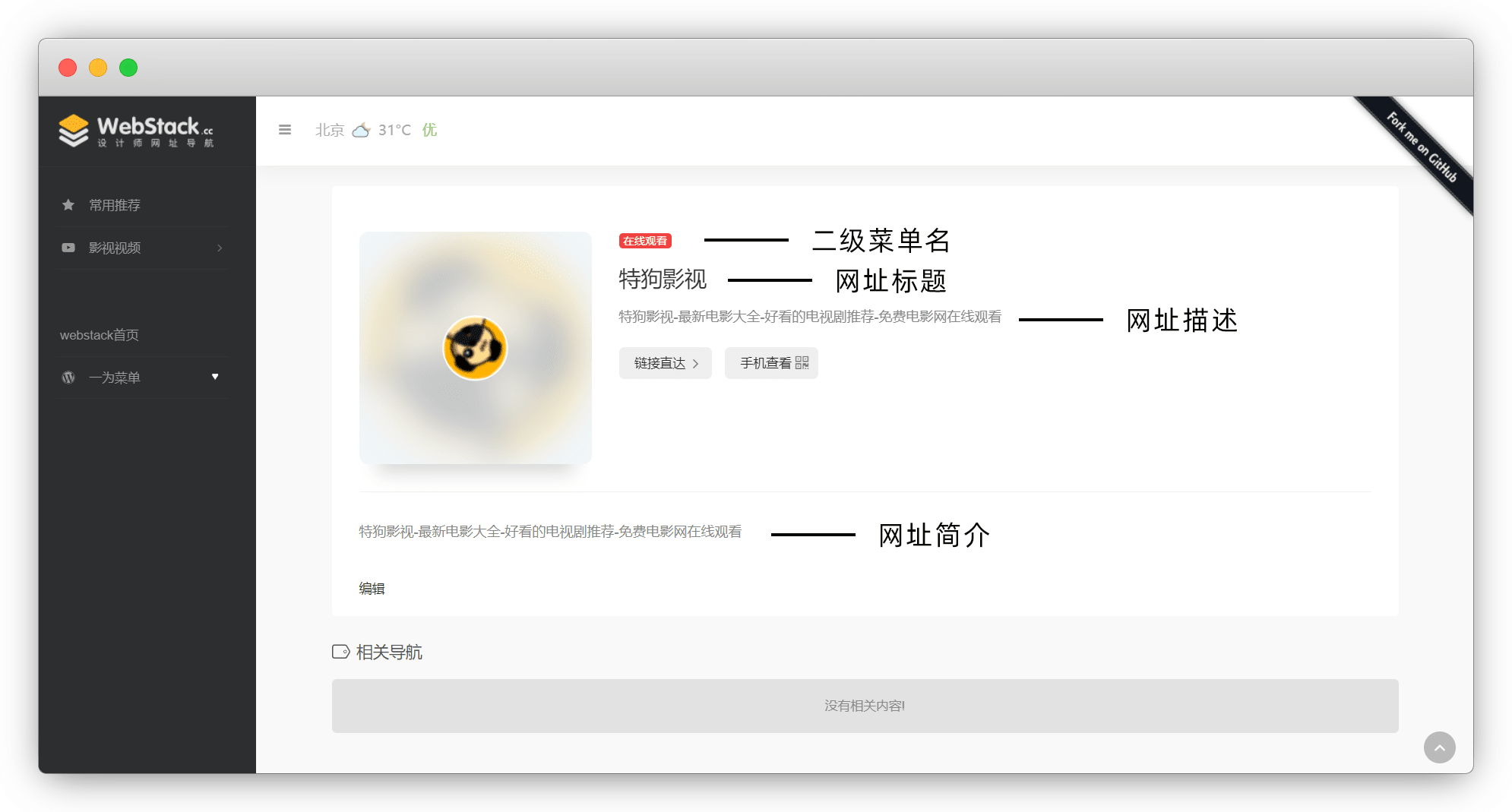Toggle the sidebar hamburger menu icon

click(285, 130)
